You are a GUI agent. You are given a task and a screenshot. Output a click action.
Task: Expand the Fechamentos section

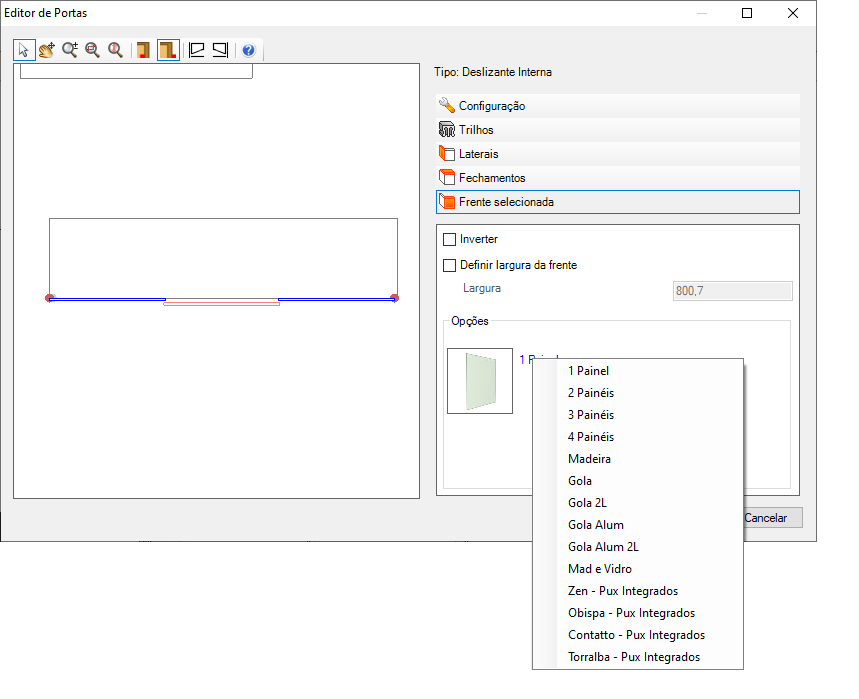(618, 178)
